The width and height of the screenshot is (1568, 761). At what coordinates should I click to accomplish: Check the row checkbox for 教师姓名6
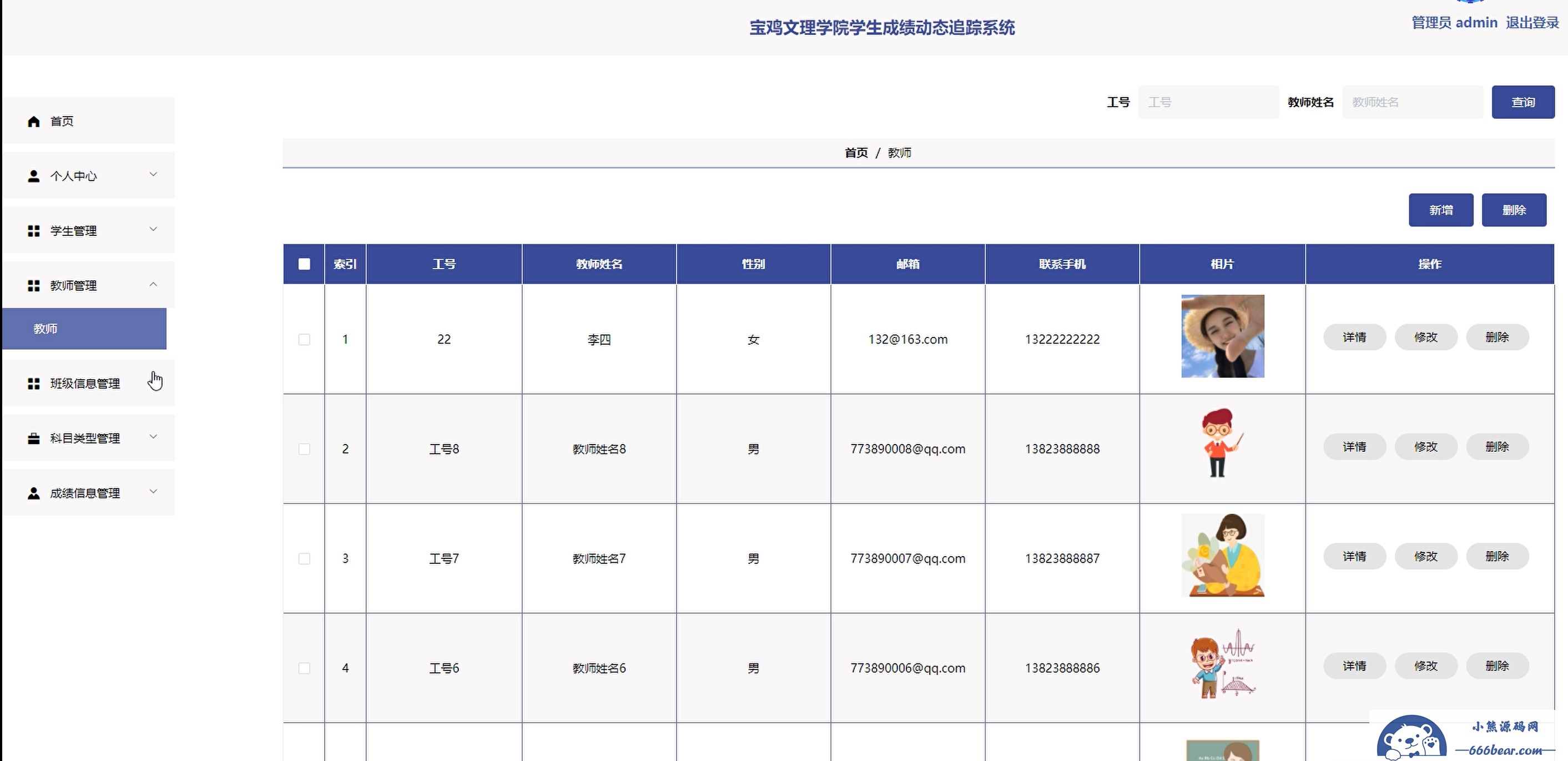304,668
